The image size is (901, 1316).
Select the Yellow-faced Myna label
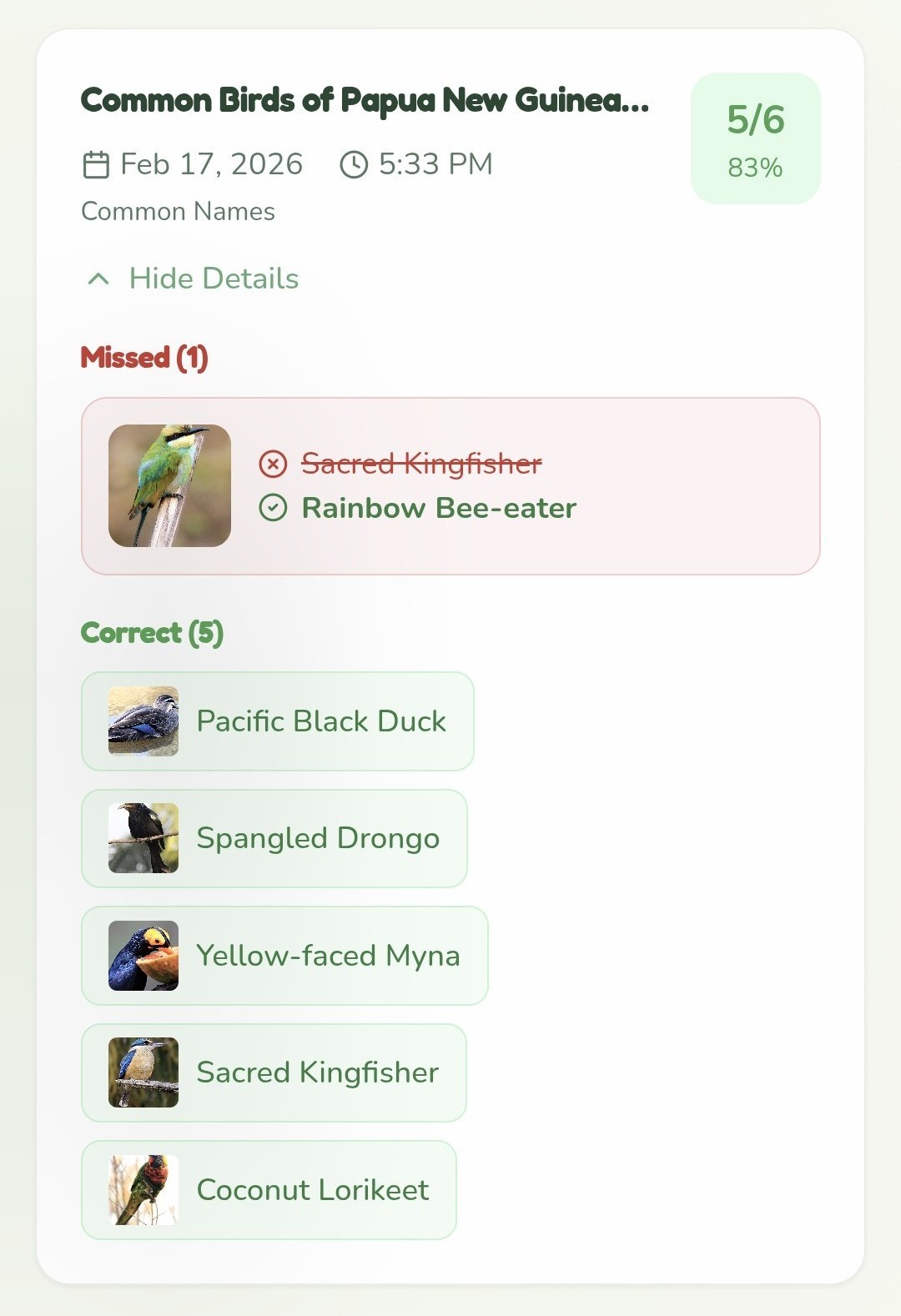[328, 956]
